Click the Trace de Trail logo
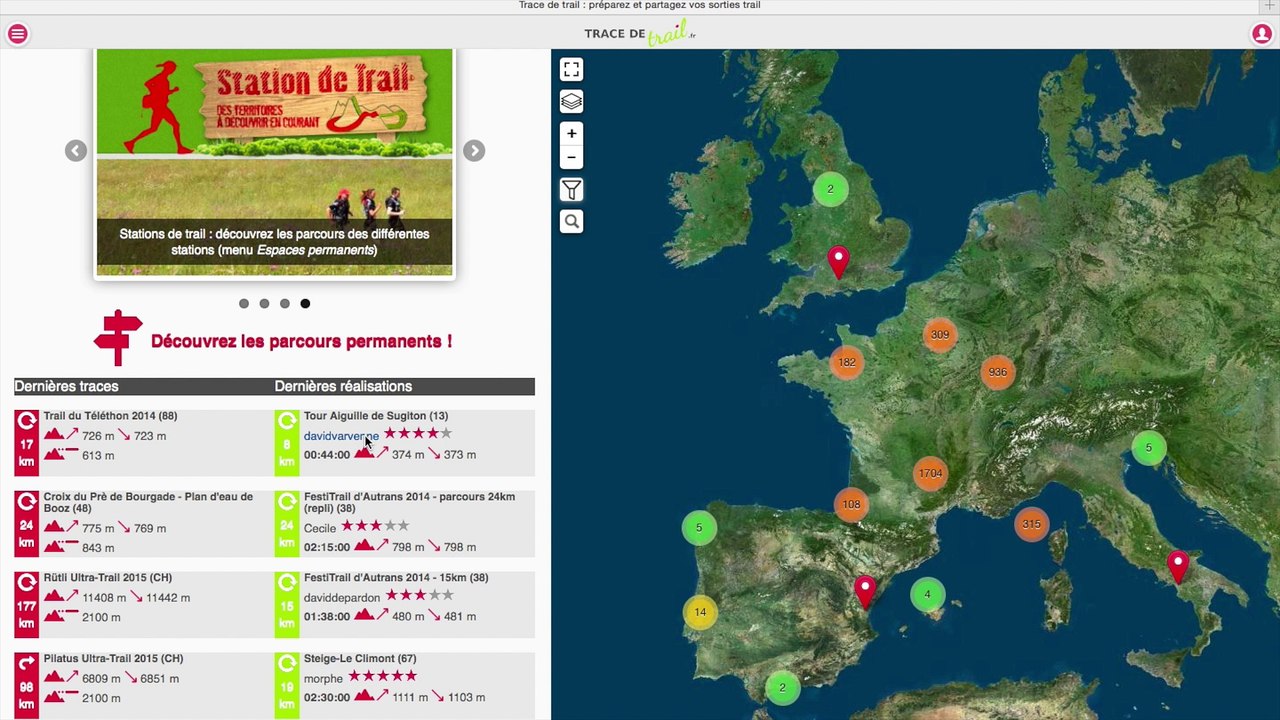This screenshot has width=1280, height=720. 640,34
